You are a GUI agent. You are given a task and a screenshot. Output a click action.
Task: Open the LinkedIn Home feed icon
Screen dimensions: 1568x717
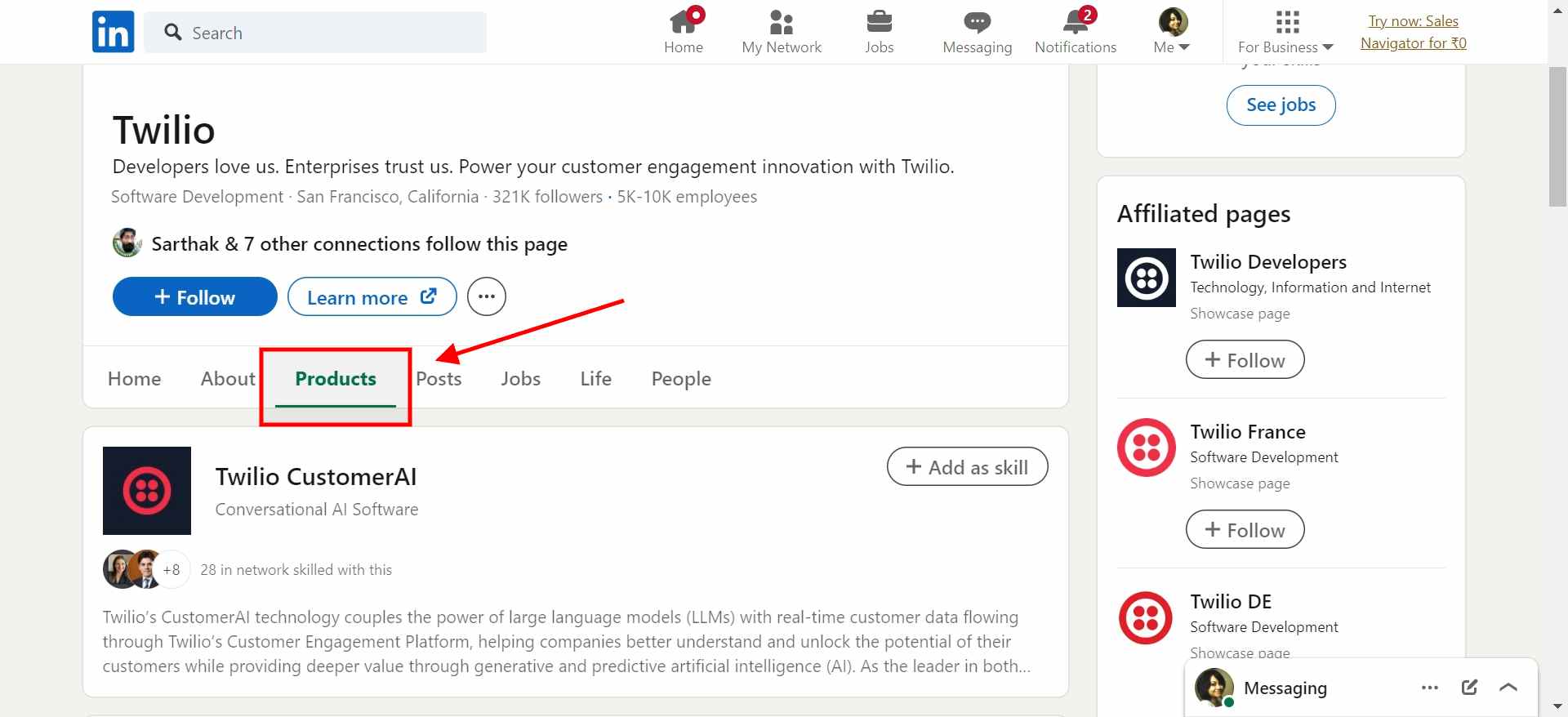(684, 23)
